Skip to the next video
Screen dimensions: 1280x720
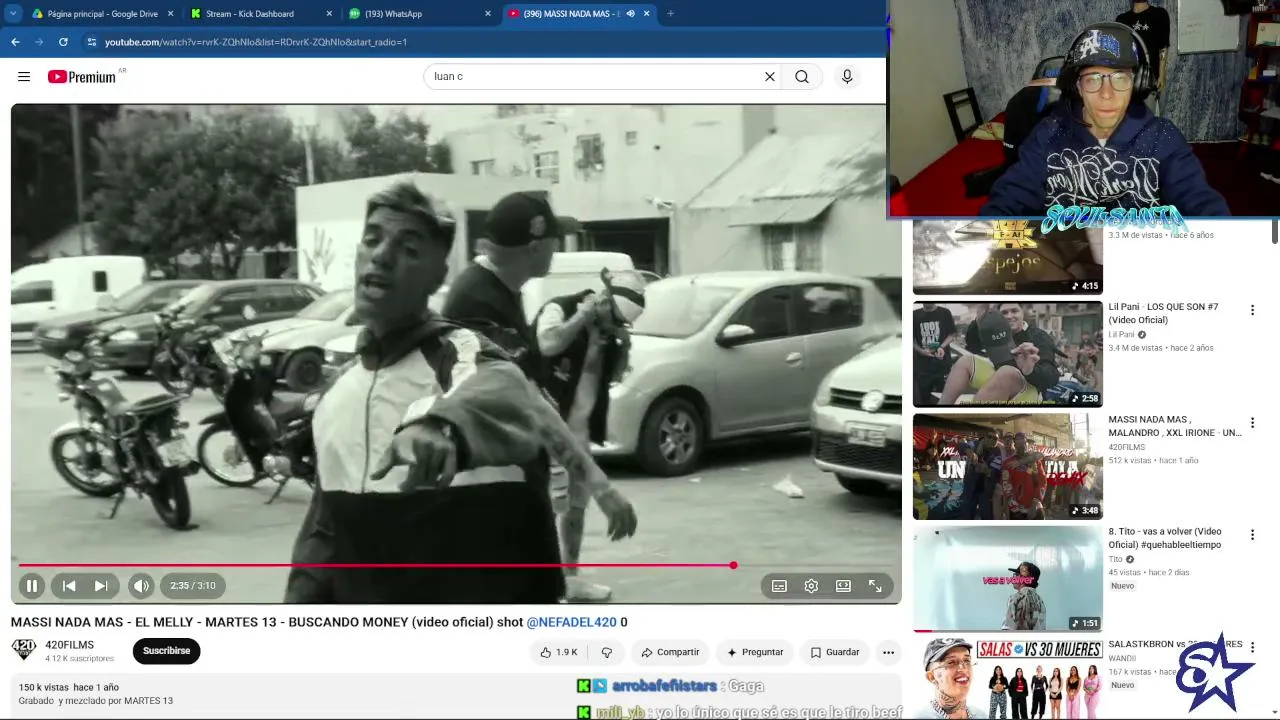pyautogui.click(x=101, y=586)
